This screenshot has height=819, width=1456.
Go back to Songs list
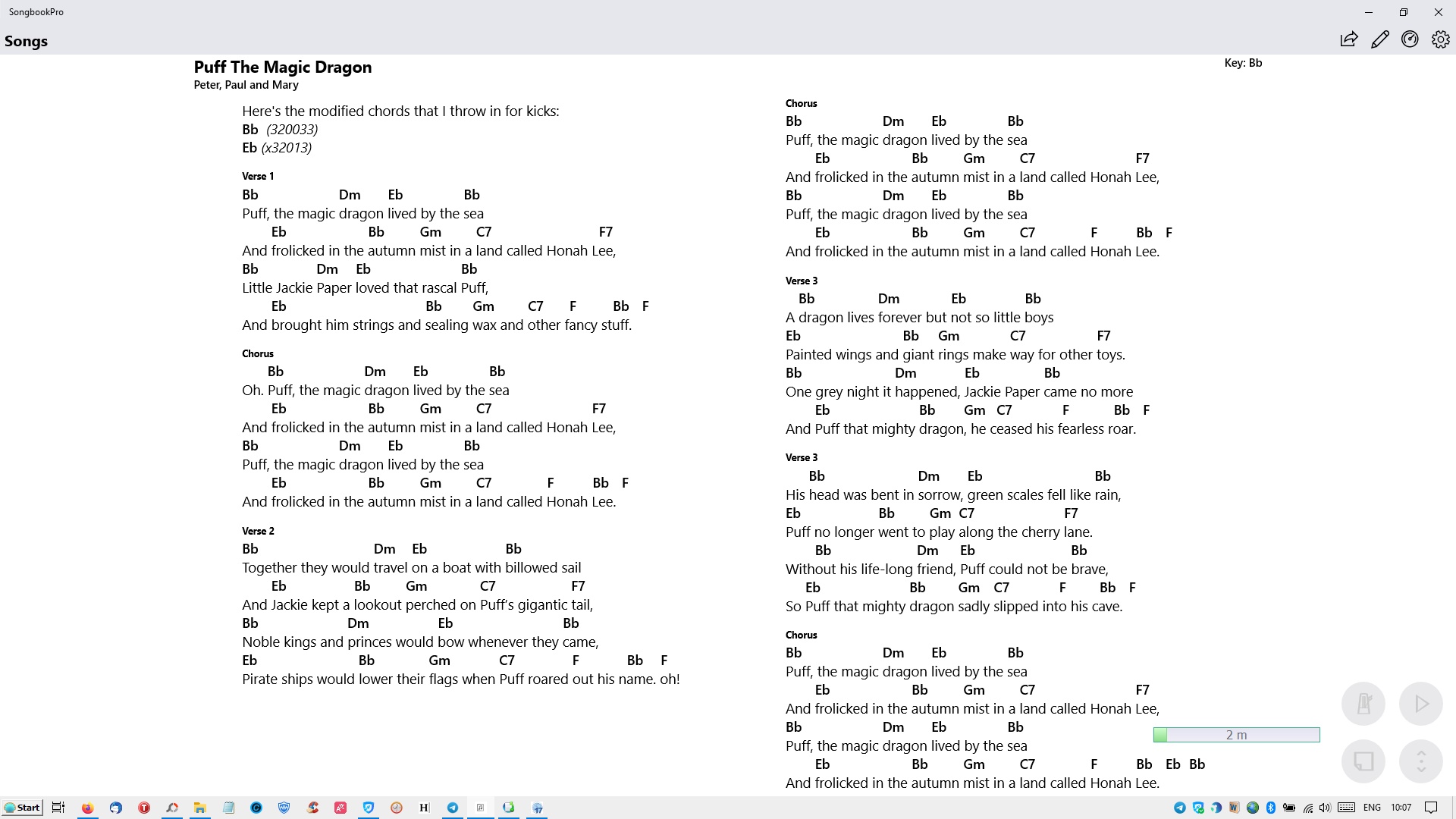coord(27,41)
